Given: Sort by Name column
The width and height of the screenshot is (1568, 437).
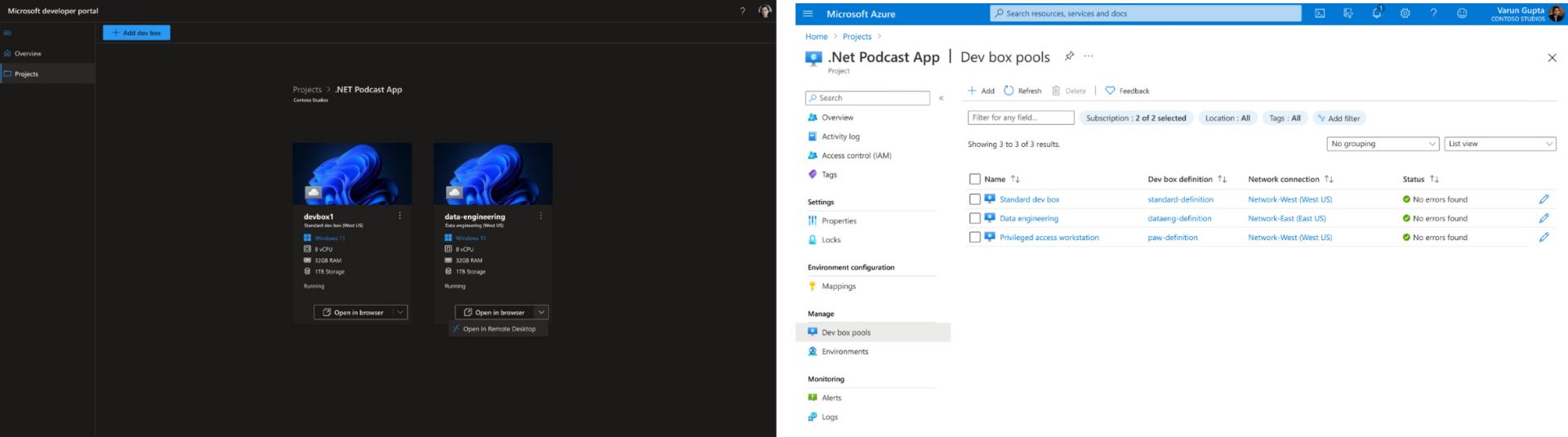Looking at the screenshot, I should tap(1002, 179).
